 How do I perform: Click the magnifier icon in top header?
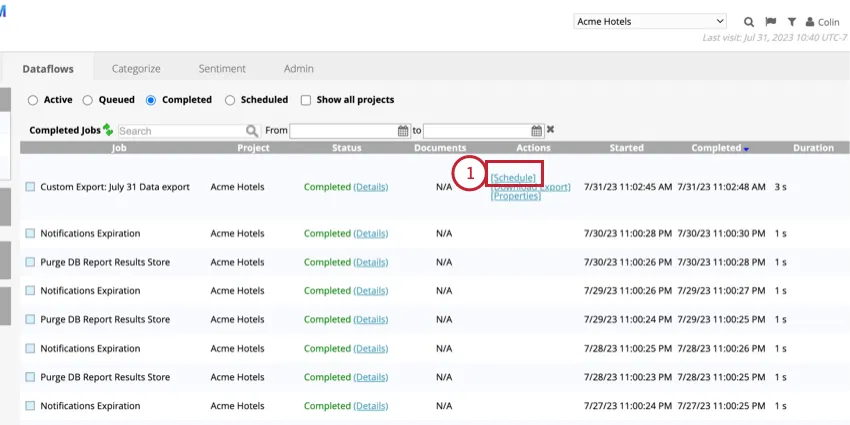coord(749,21)
